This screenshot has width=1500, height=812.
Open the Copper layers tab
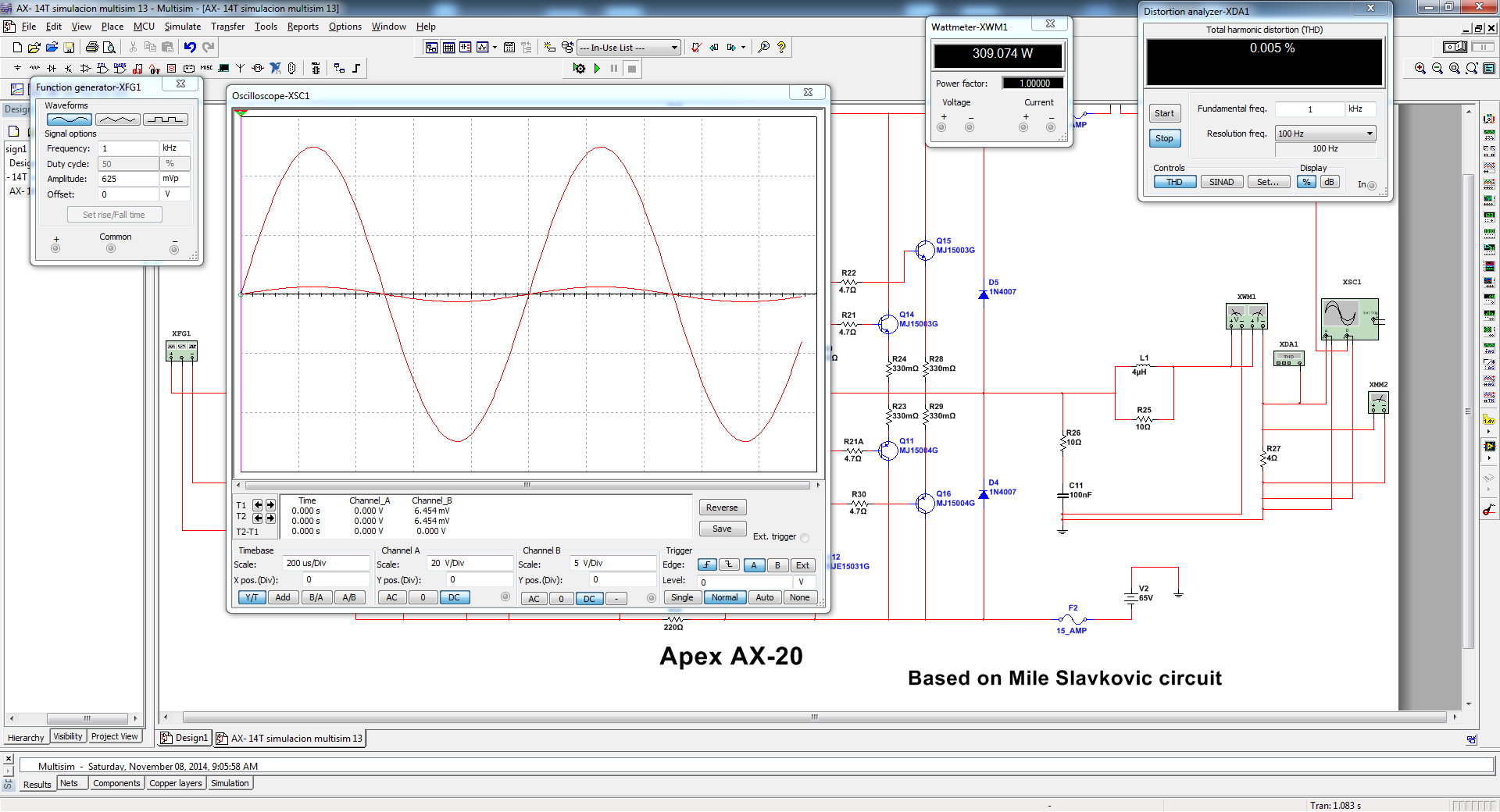pos(176,783)
